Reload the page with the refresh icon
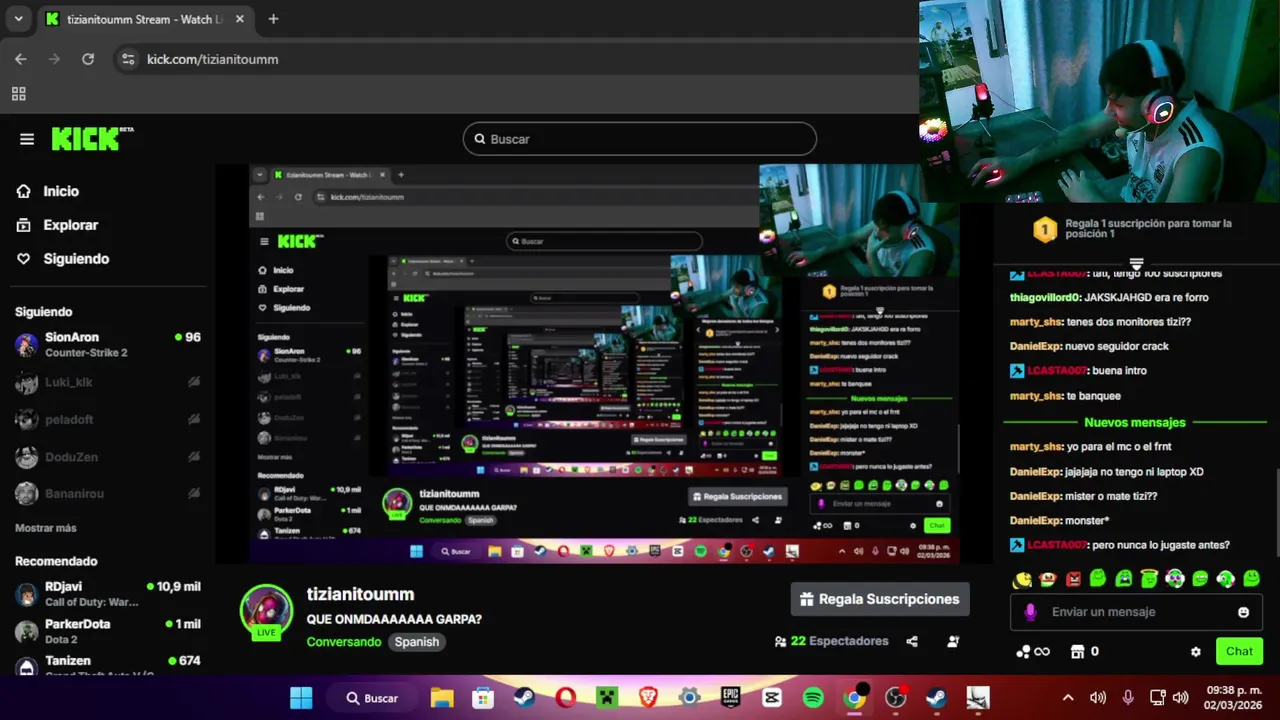The image size is (1280, 720). [x=88, y=59]
